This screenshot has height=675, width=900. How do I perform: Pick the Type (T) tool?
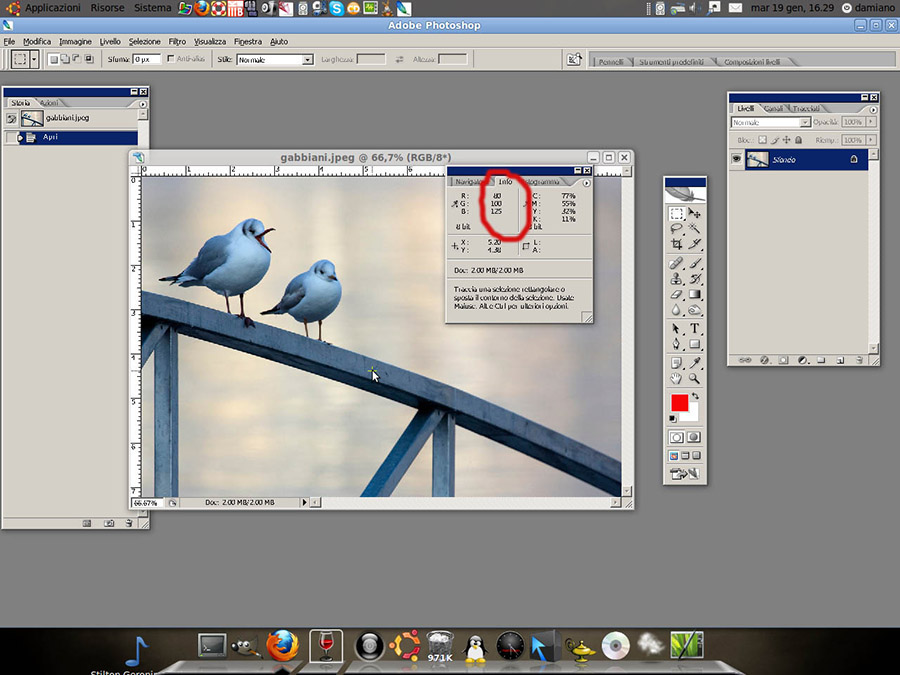tap(695, 329)
